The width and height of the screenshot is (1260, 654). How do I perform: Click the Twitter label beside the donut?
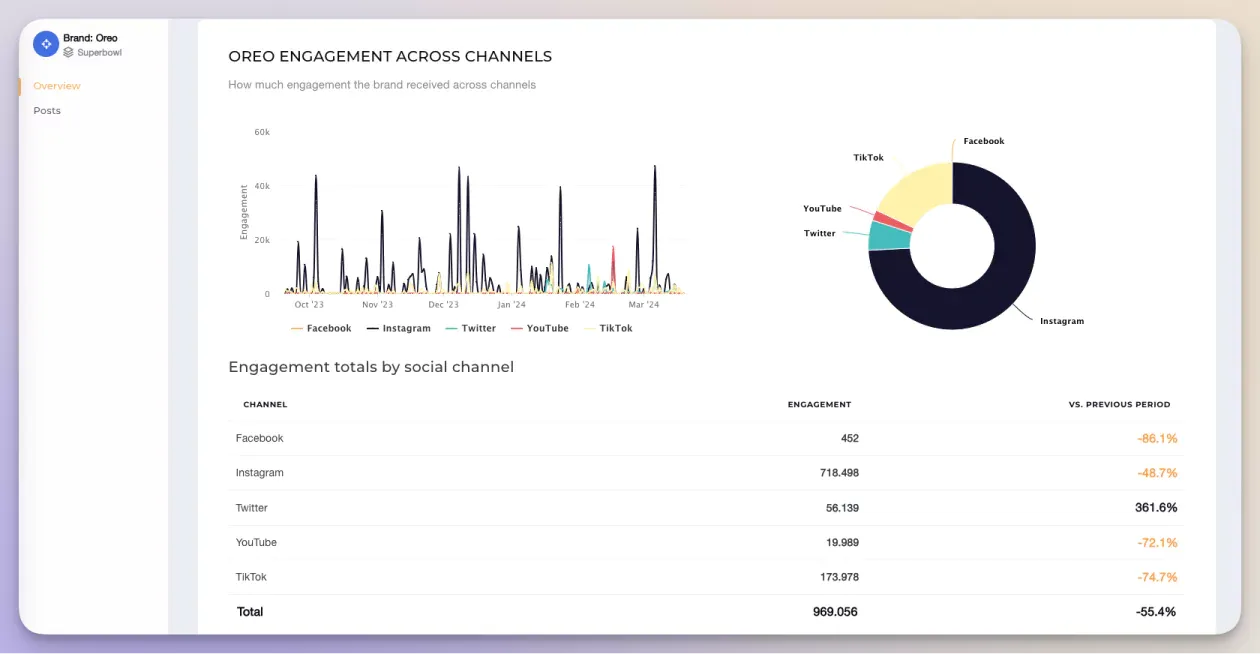pyautogui.click(x=820, y=233)
